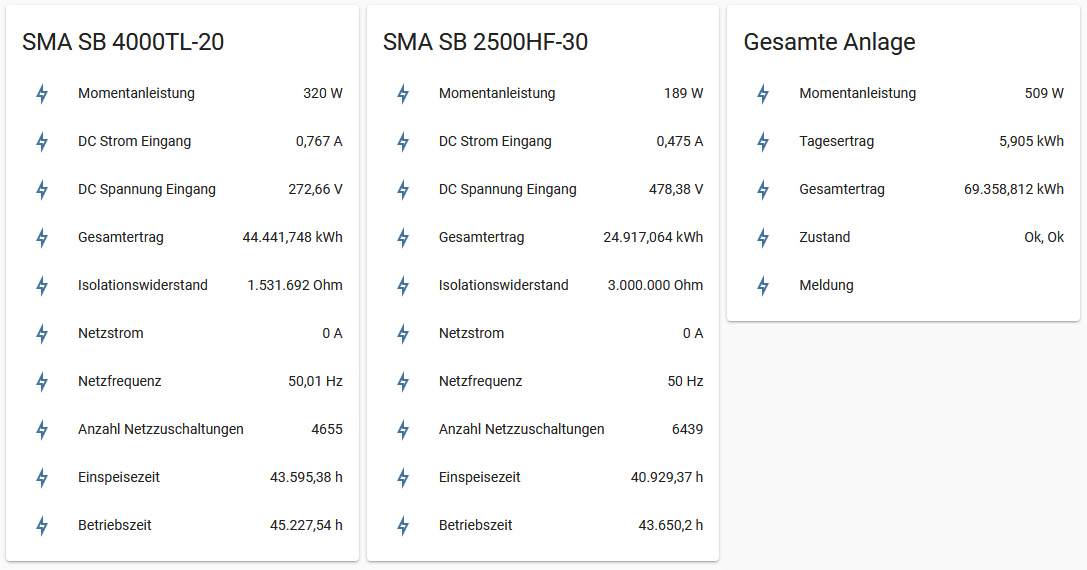The width and height of the screenshot is (1087, 570).
Task: Click the lightning icon next to Tagesertrag
Action: pyautogui.click(x=763, y=142)
